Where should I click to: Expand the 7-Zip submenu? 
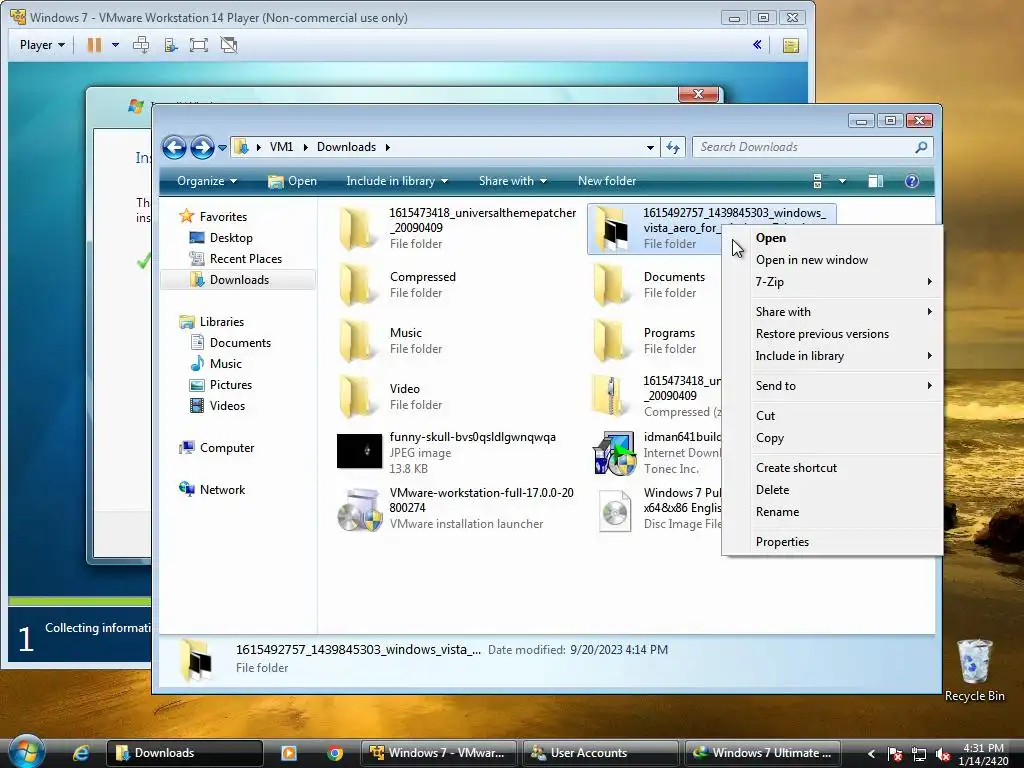[x=833, y=281]
